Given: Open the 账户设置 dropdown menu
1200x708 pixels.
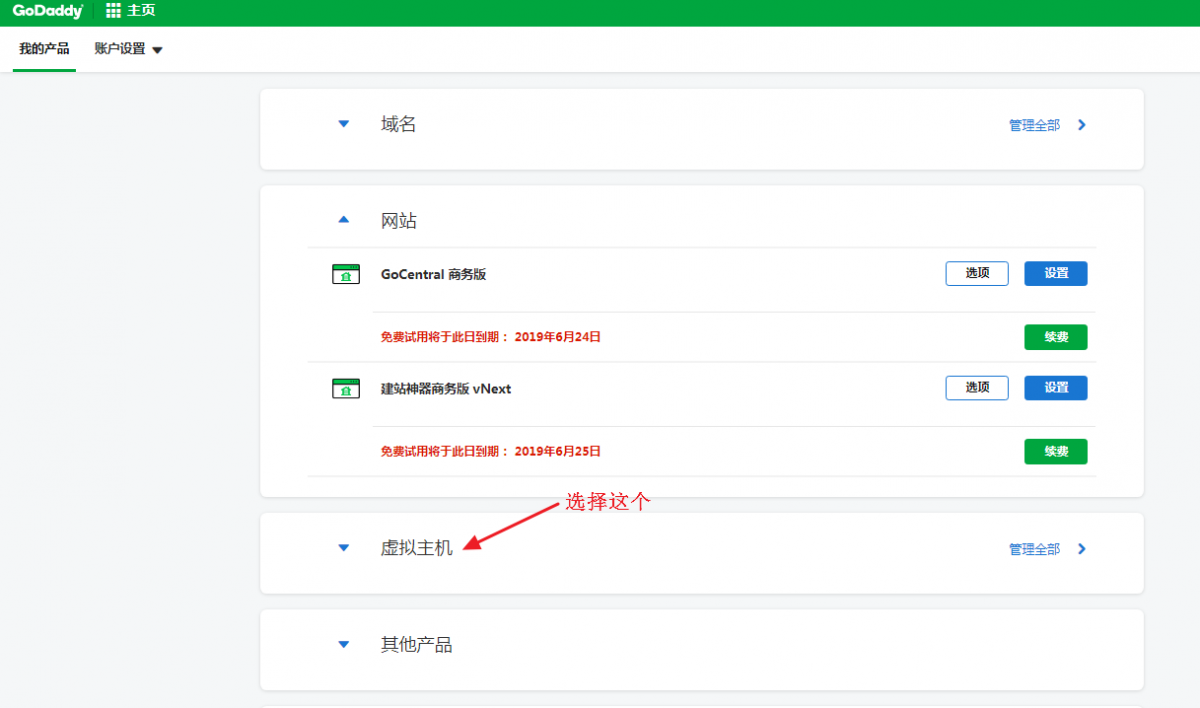Looking at the screenshot, I should coord(130,48).
